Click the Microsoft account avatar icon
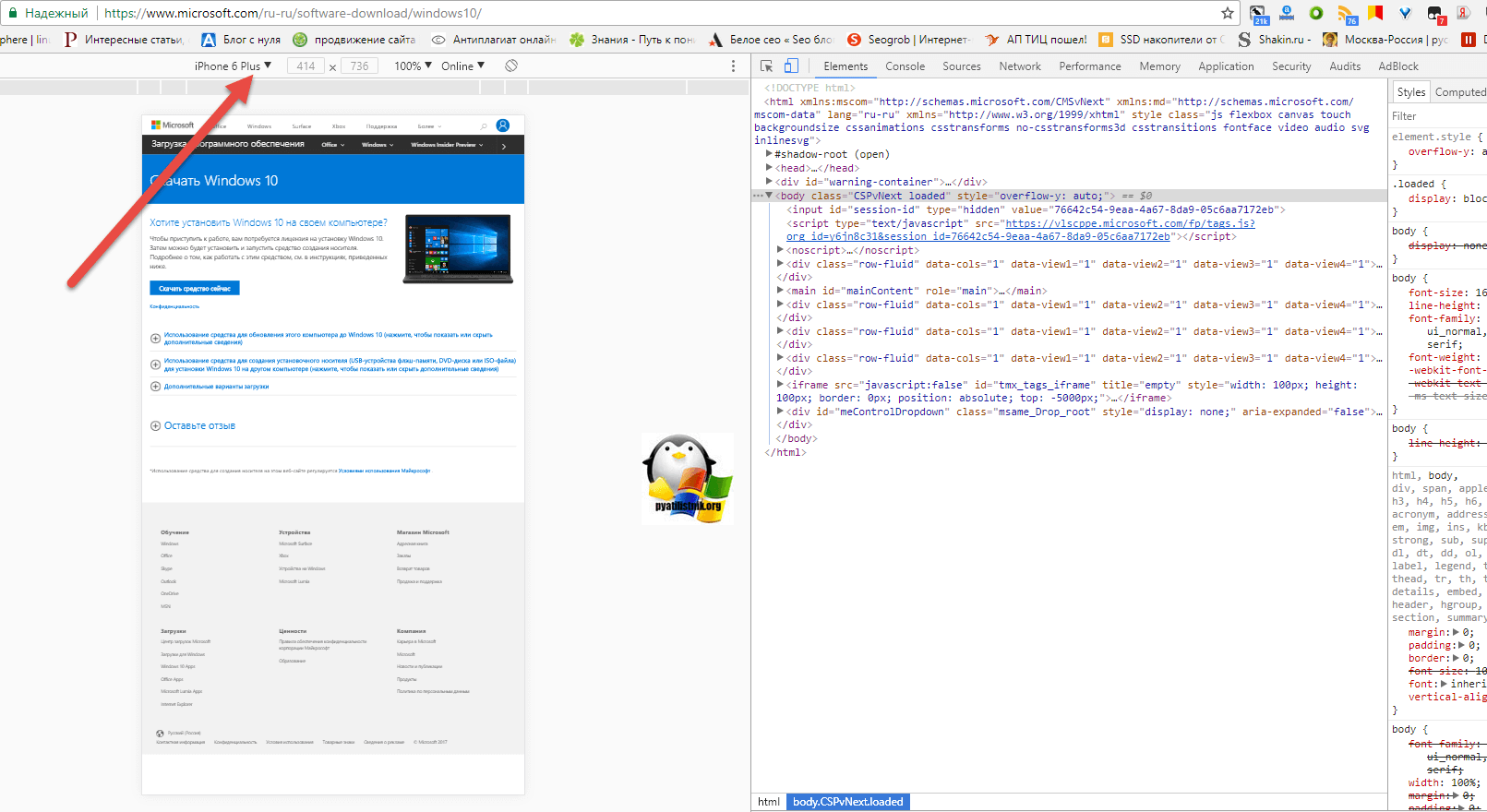1487x812 pixels. tap(503, 125)
